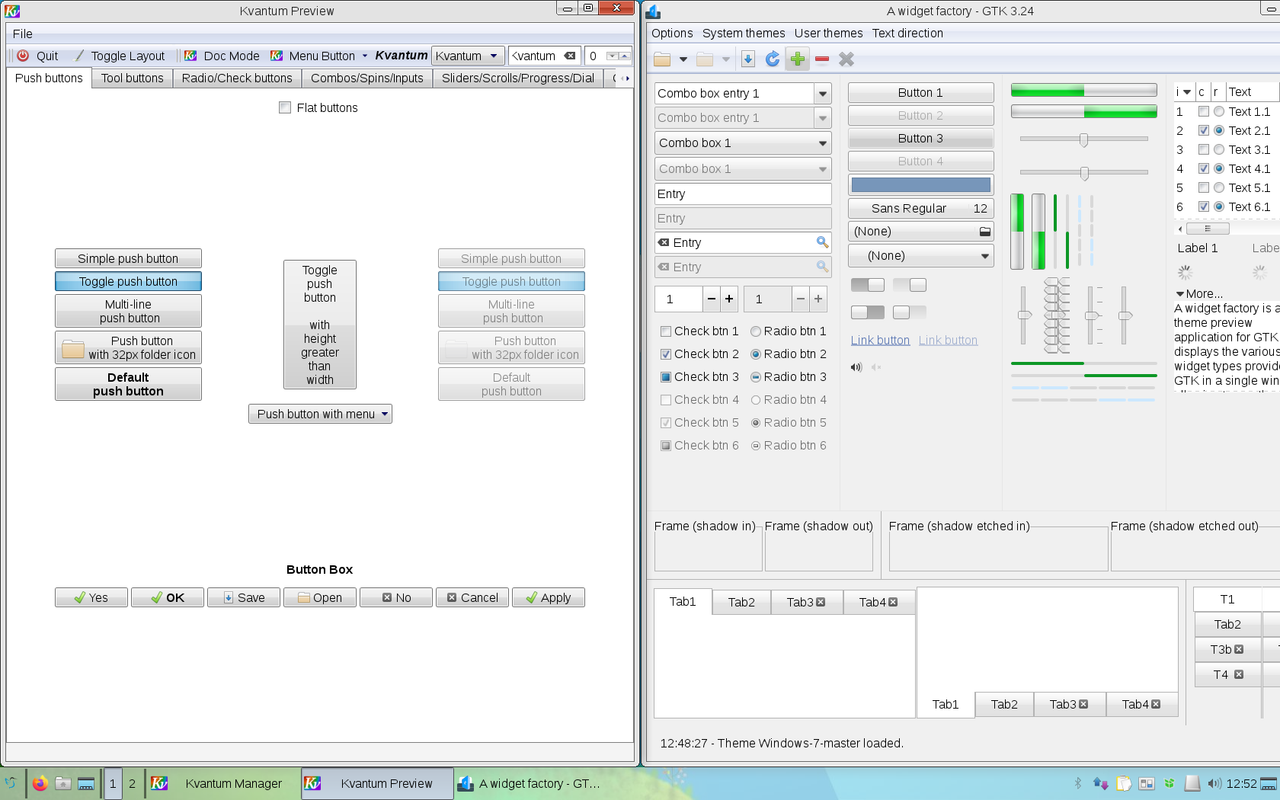Click the Quit power icon in Kvantum Preview
Image resolution: width=1280 pixels, height=800 pixels.
[23, 56]
